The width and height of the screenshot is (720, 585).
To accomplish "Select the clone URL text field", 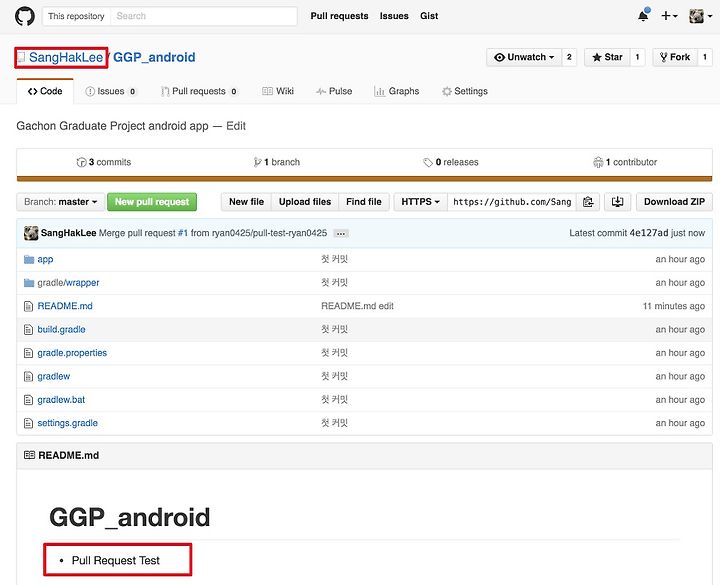I will [512, 202].
